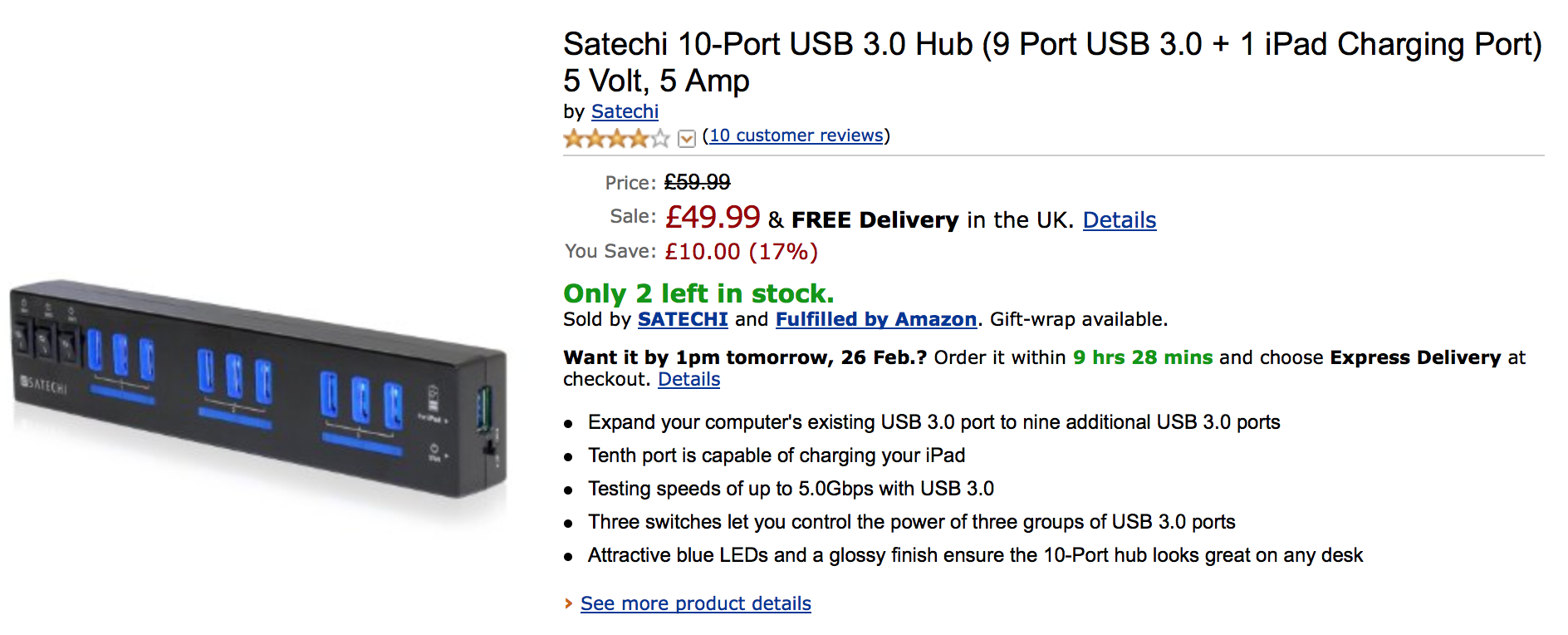Open the 10 customer reviews link
The width and height of the screenshot is (1568, 635).
(x=796, y=135)
